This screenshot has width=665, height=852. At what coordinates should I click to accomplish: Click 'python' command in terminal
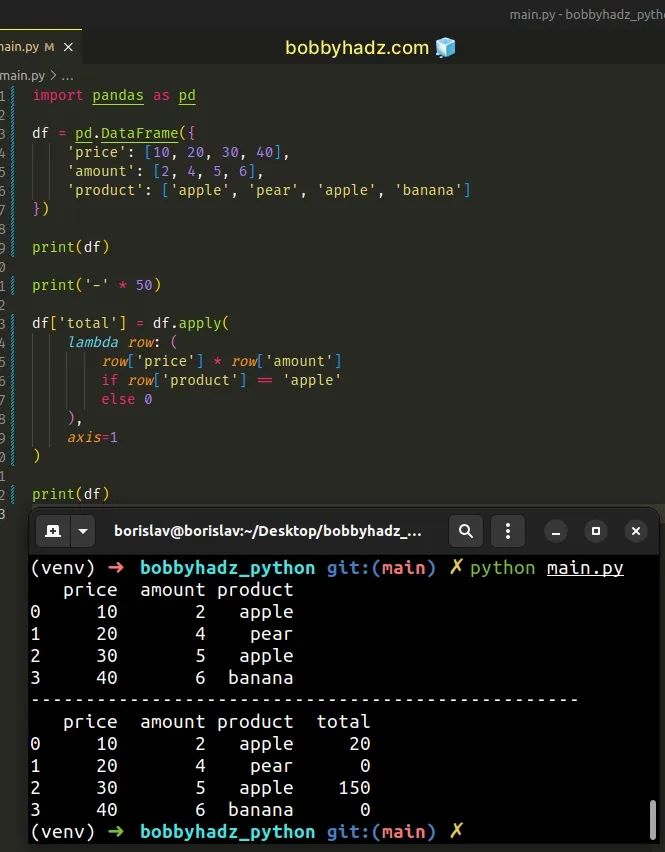[x=503, y=568]
